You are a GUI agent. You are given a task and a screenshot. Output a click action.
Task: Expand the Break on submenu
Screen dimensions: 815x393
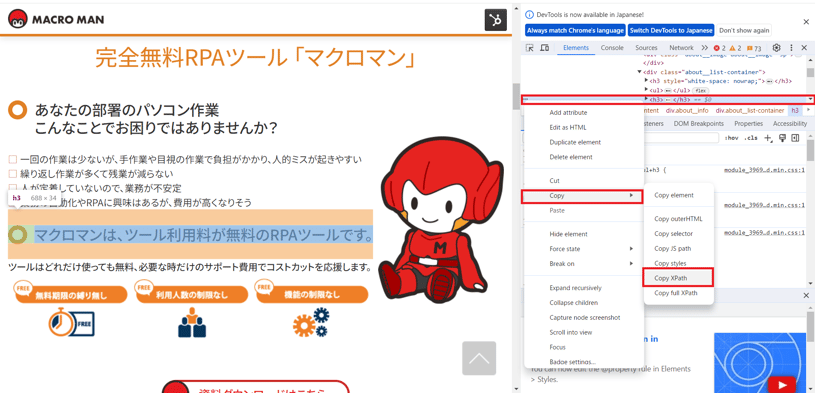pyautogui.click(x=584, y=264)
